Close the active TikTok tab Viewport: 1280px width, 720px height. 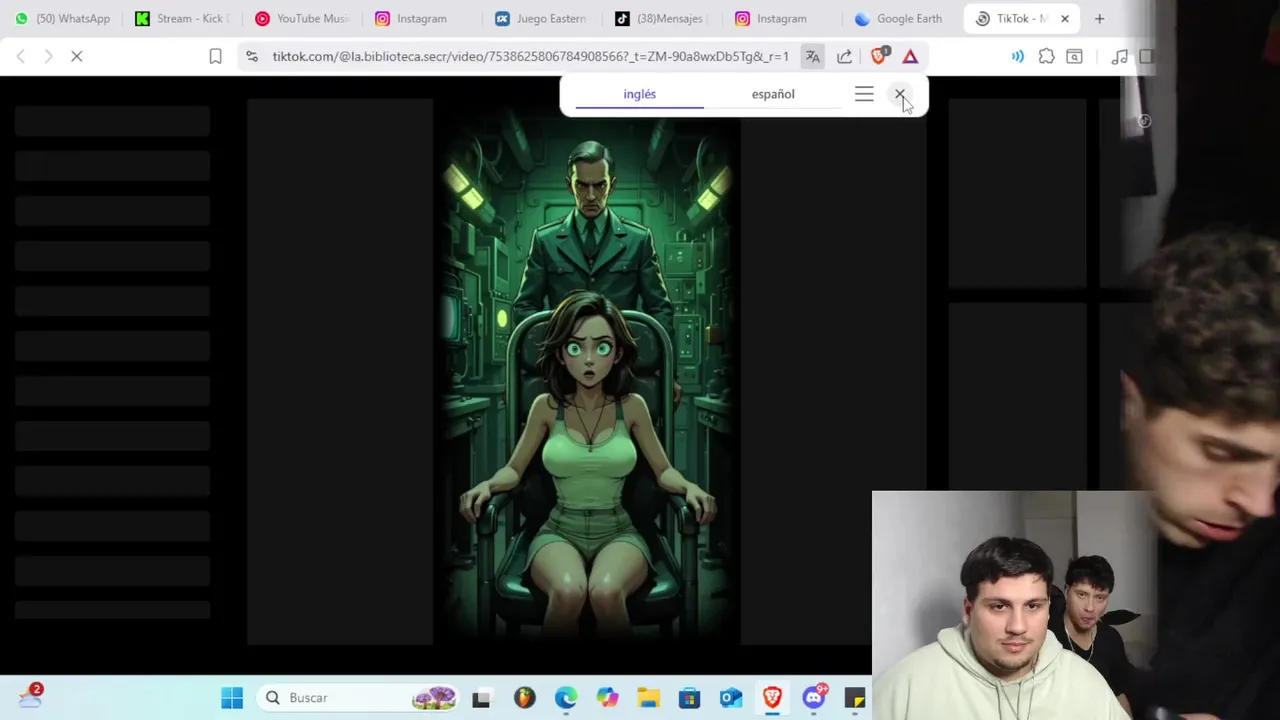coord(1065,18)
